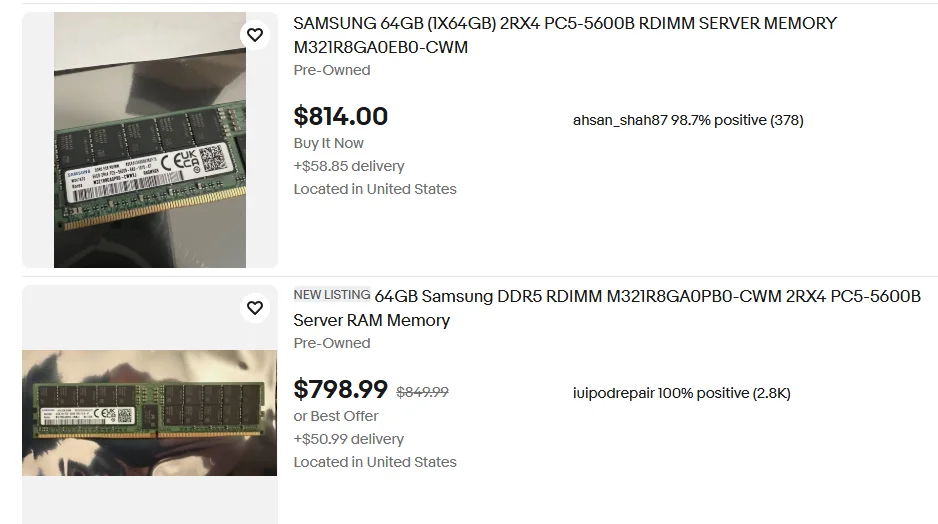The image size is (938, 524).
Task: Open the second listing's RAM module photo
Action: tap(150, 412)
